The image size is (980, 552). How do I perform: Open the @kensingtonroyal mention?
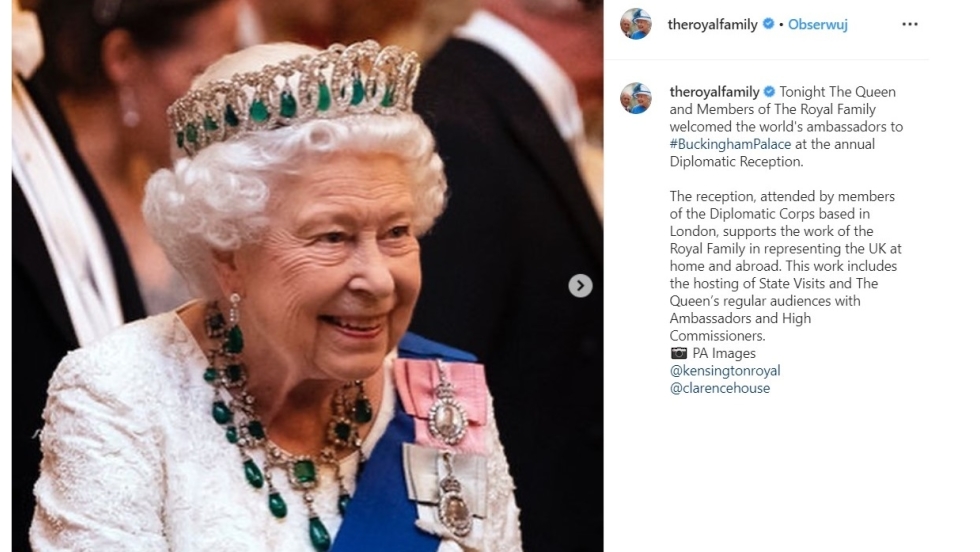(x=724, y=371)
